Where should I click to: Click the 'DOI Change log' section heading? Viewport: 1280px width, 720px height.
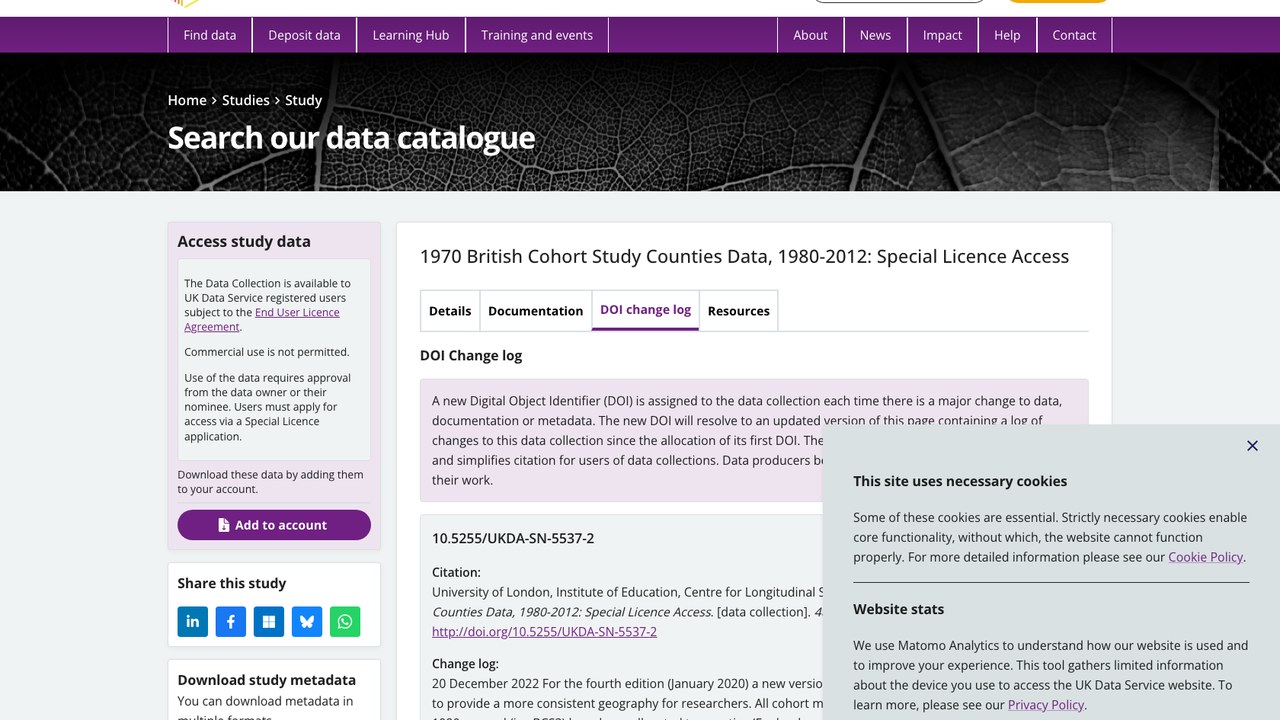tap(471, 356)
